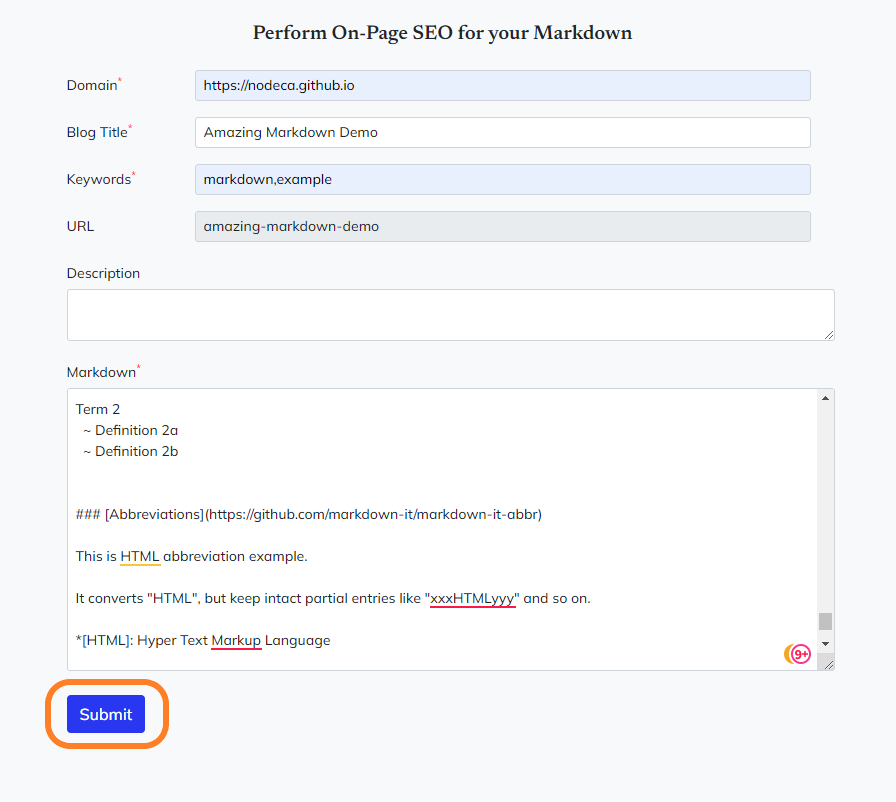Click the orange crescent icon in Markdown editor
Image resolution: width=896 pixels, height=802 pixels.
(x=789, y=655)
